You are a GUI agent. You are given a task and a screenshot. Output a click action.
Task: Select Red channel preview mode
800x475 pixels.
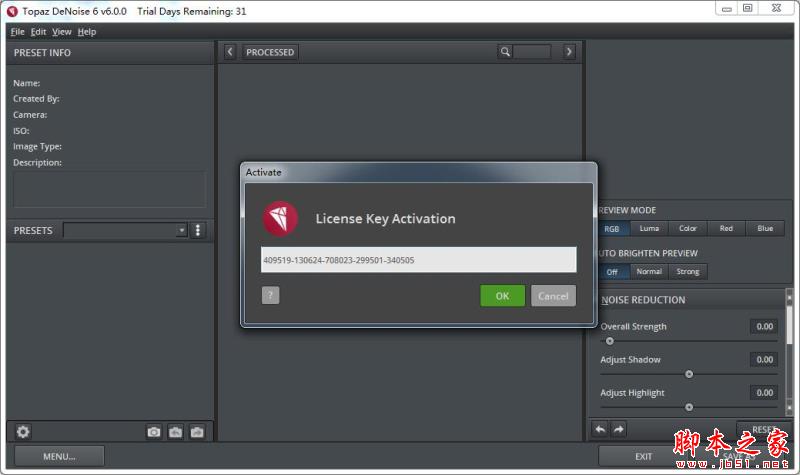[726, 229]
